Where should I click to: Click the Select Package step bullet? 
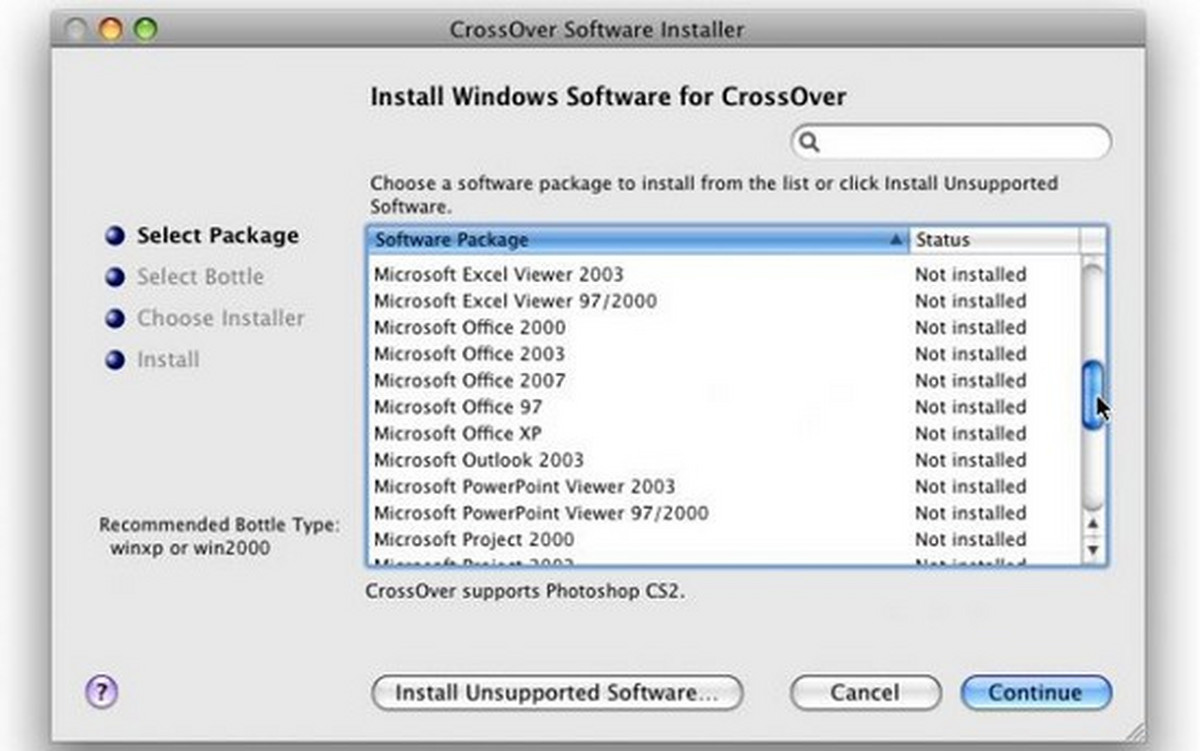pos(116,236)
